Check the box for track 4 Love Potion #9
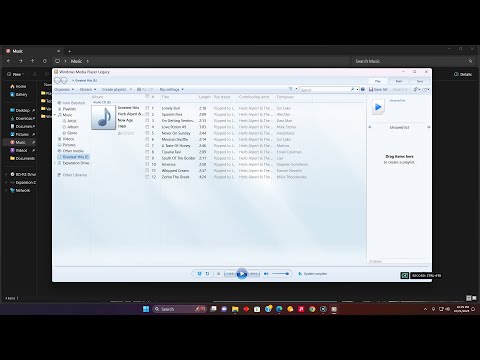The width and height of the screenshot is (480, 360). click(x=147, y=127)
